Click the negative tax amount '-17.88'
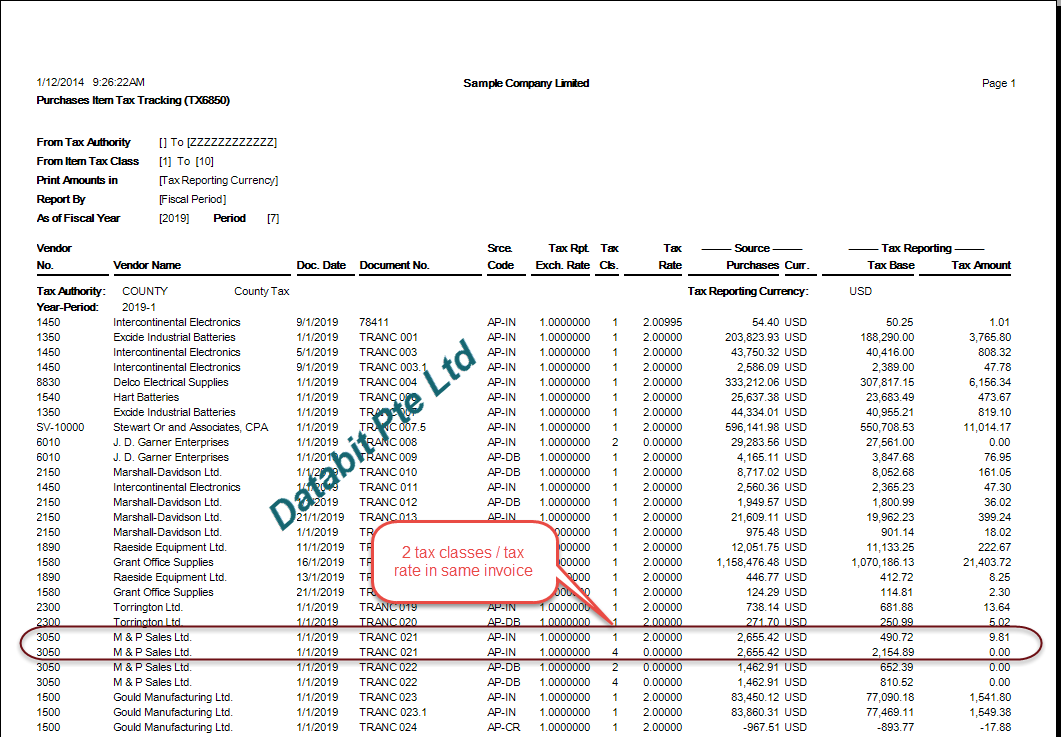This screenshot has height=737, width=1061. tap(996, 727)
